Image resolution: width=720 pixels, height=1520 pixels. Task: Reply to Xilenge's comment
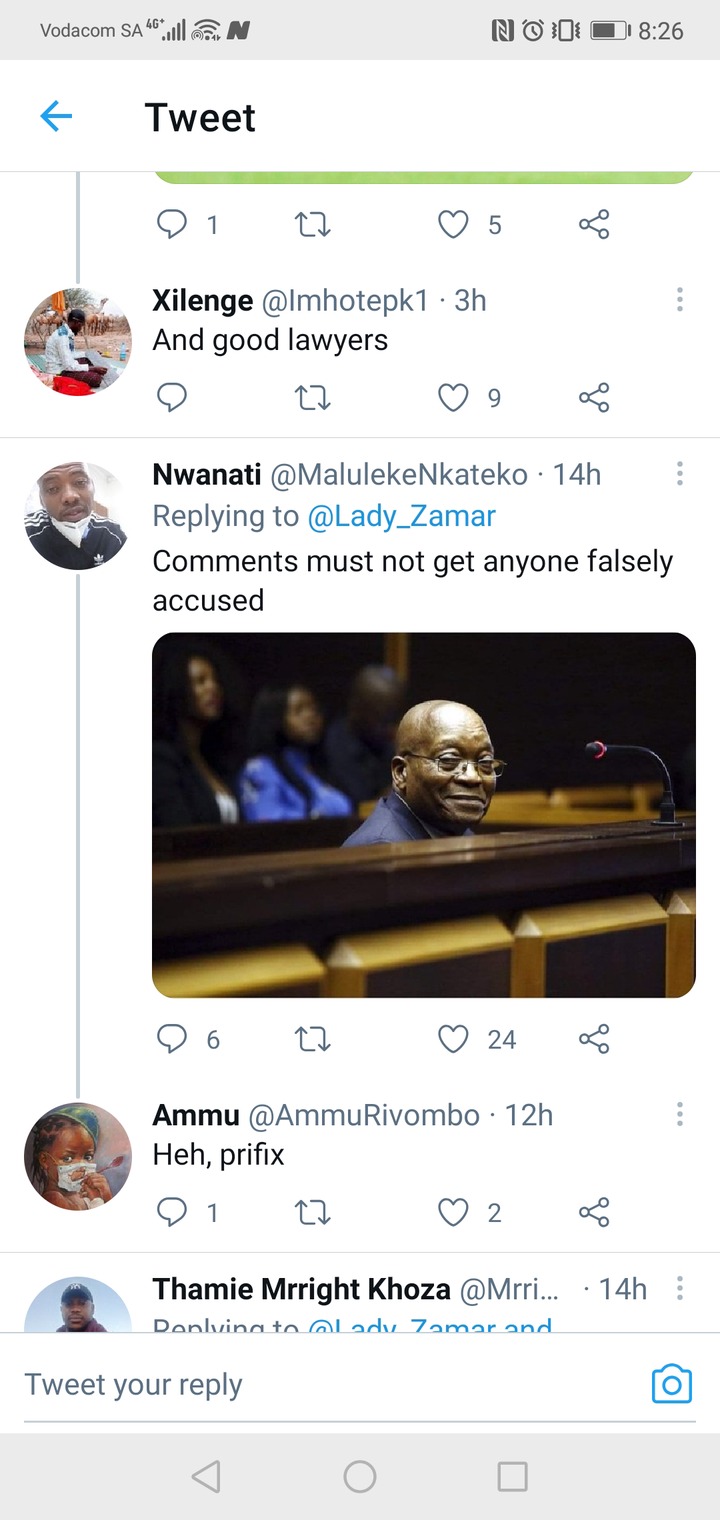[x=172, y=399]
